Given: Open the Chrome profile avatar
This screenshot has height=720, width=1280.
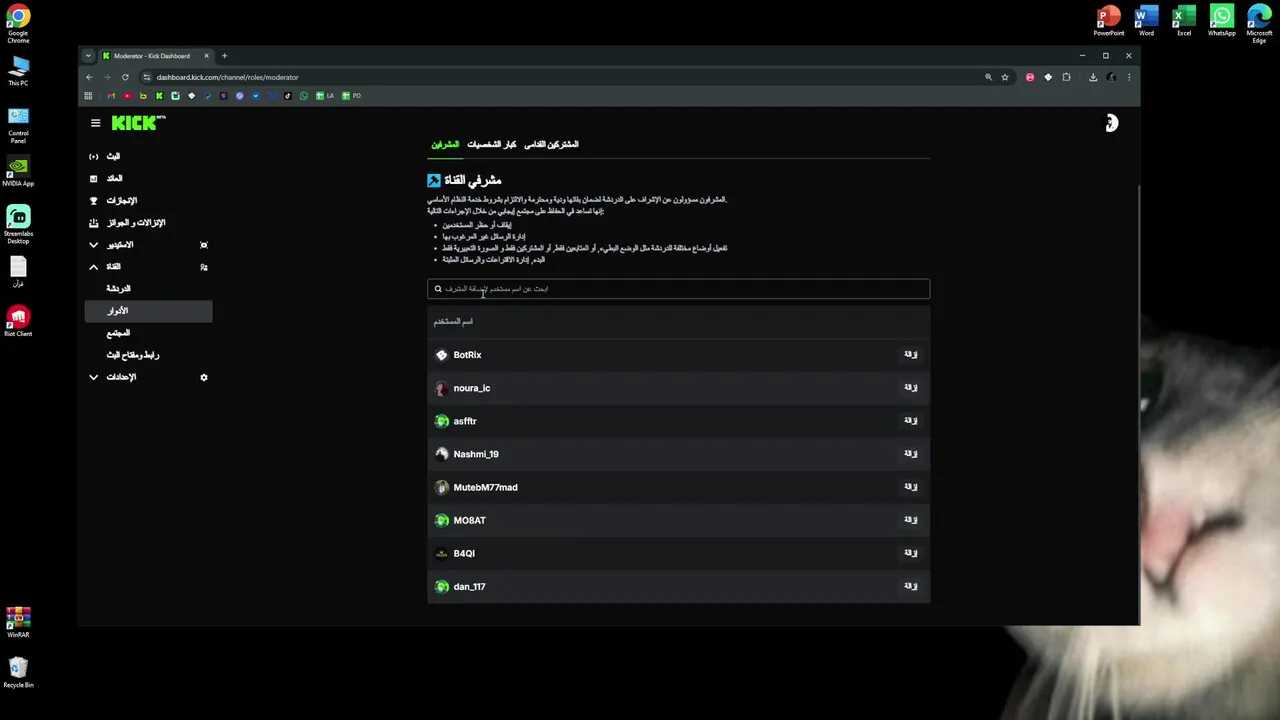Looking at the screenshot, I should 1111,77.
